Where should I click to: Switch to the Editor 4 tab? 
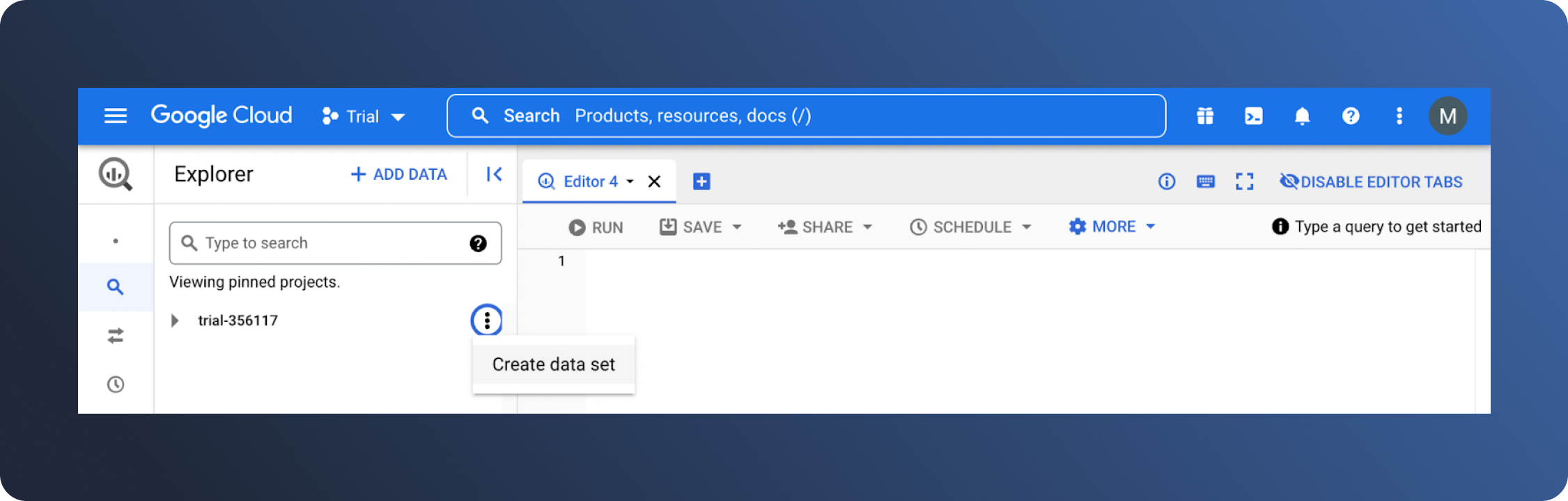click(x=584, y=182)
